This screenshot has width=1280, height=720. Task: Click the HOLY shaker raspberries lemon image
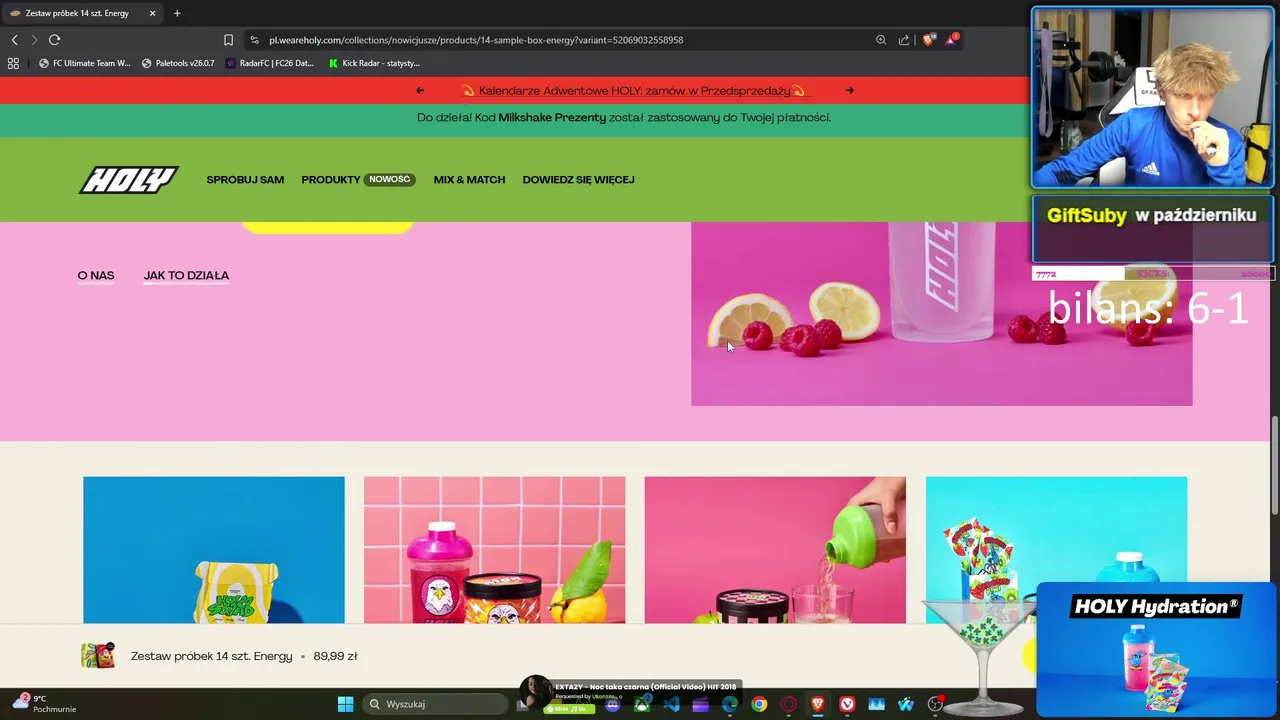(x=941, y=313)
